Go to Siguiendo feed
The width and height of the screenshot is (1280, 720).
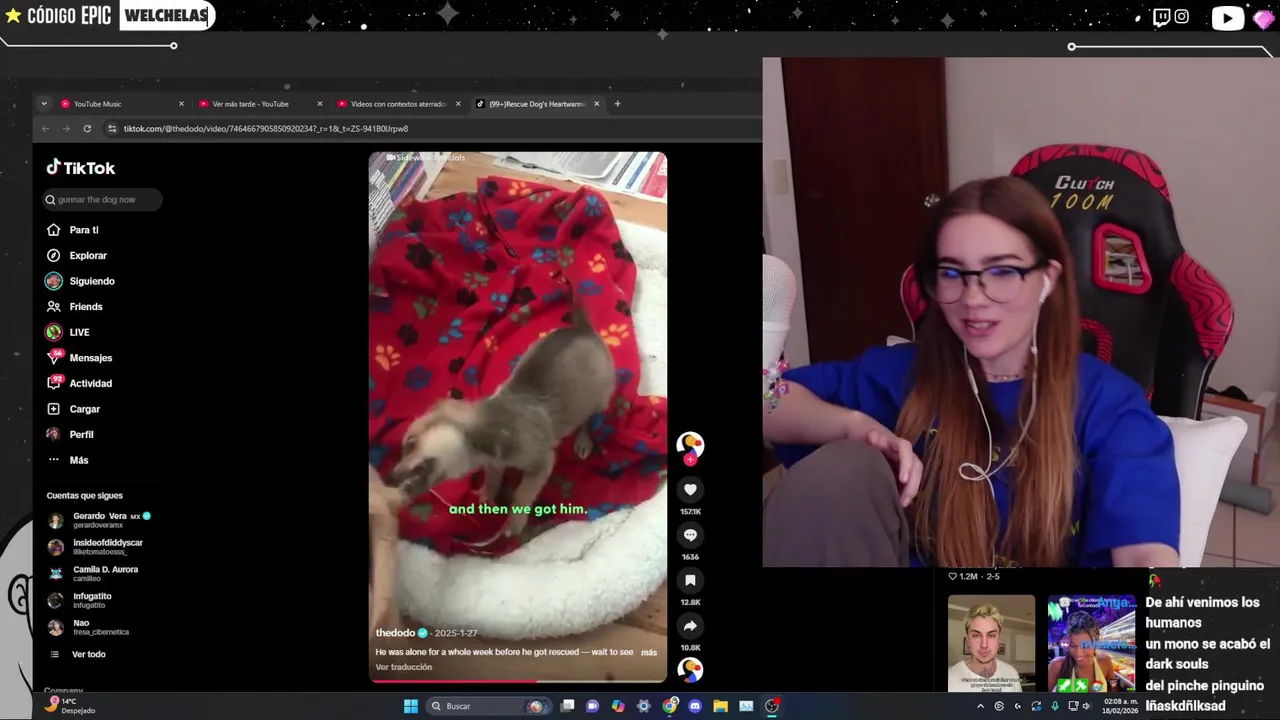80,281
